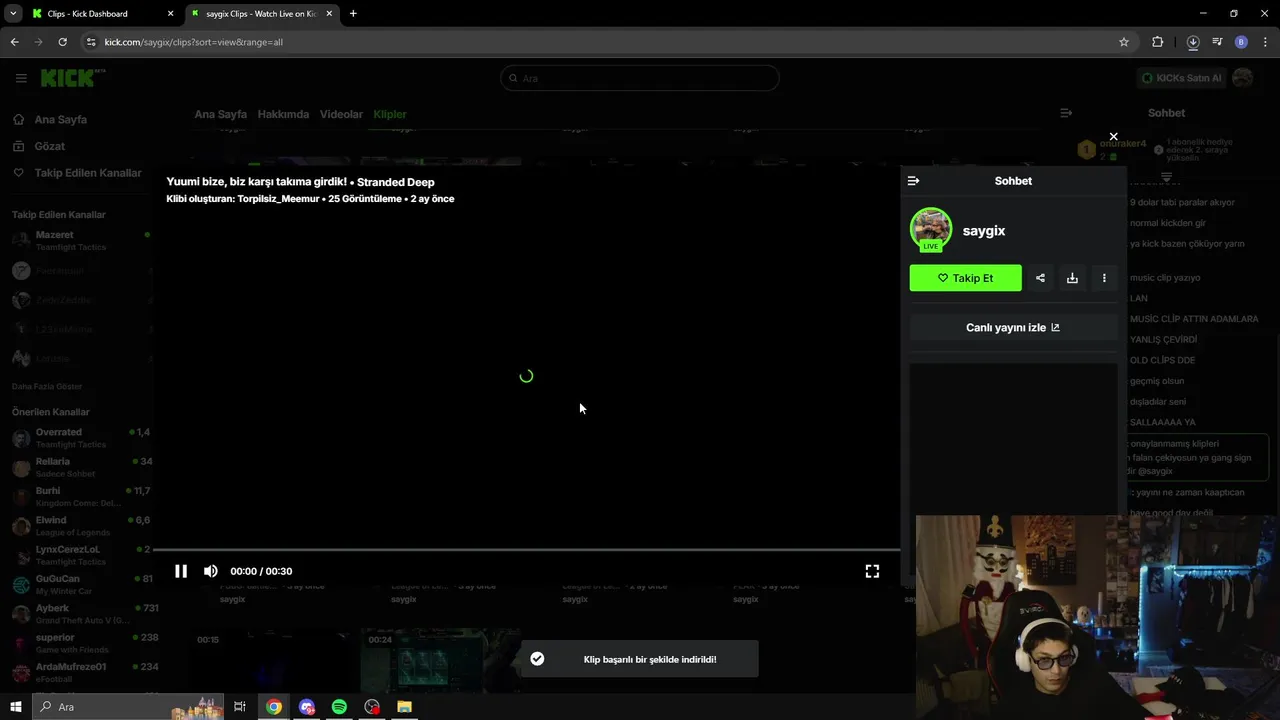This screenshot has width=1280, height=720.
Task: Open the Windows Start menu
Action: pos(15,707)
